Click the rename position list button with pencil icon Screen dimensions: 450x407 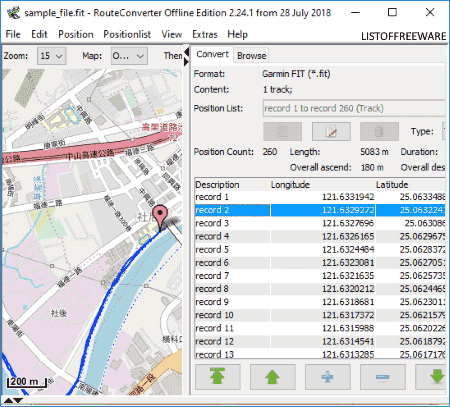(x=331, y=131)
